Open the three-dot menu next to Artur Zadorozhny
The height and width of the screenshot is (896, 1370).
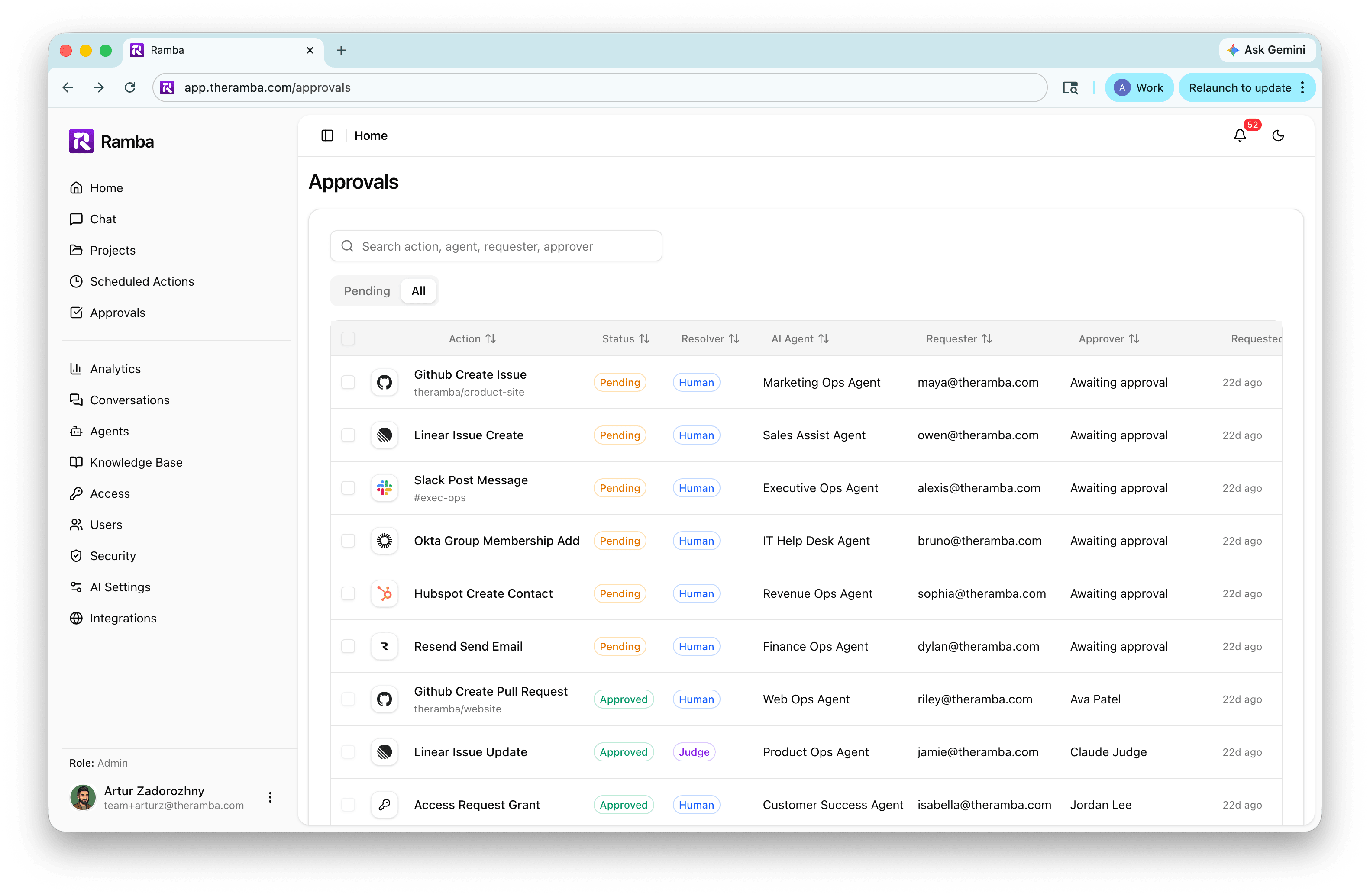coord(269,798)
